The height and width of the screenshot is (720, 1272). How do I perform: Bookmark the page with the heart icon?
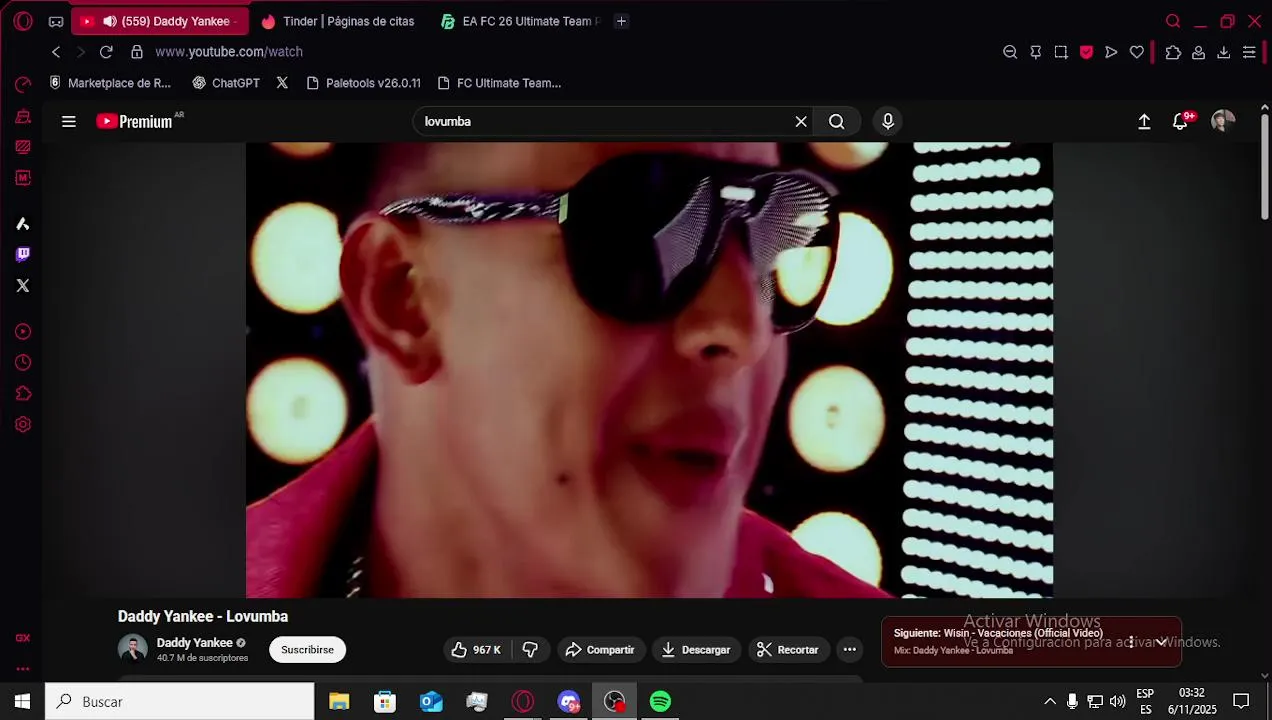click(1137, 52)
